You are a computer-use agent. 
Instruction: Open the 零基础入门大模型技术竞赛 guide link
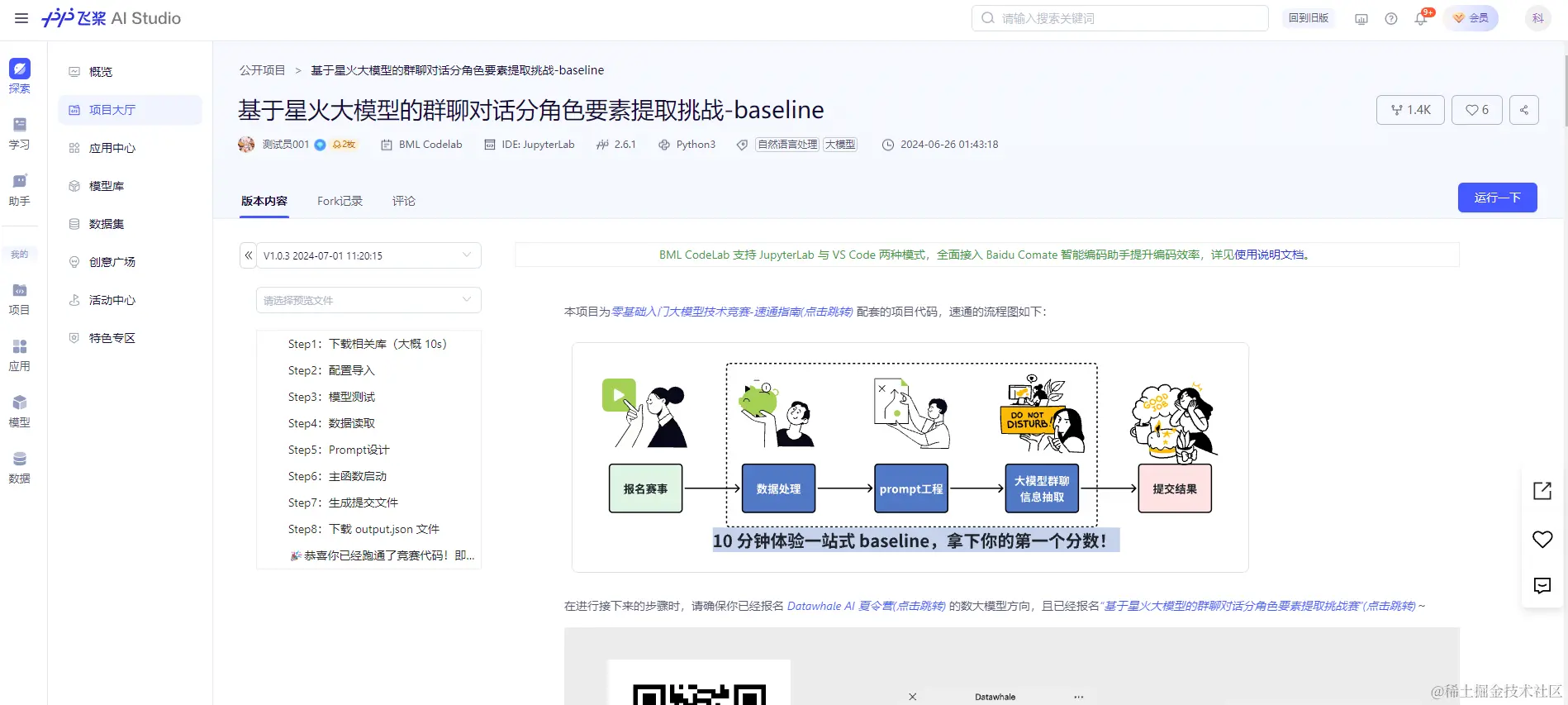click(x=732, y=312)
